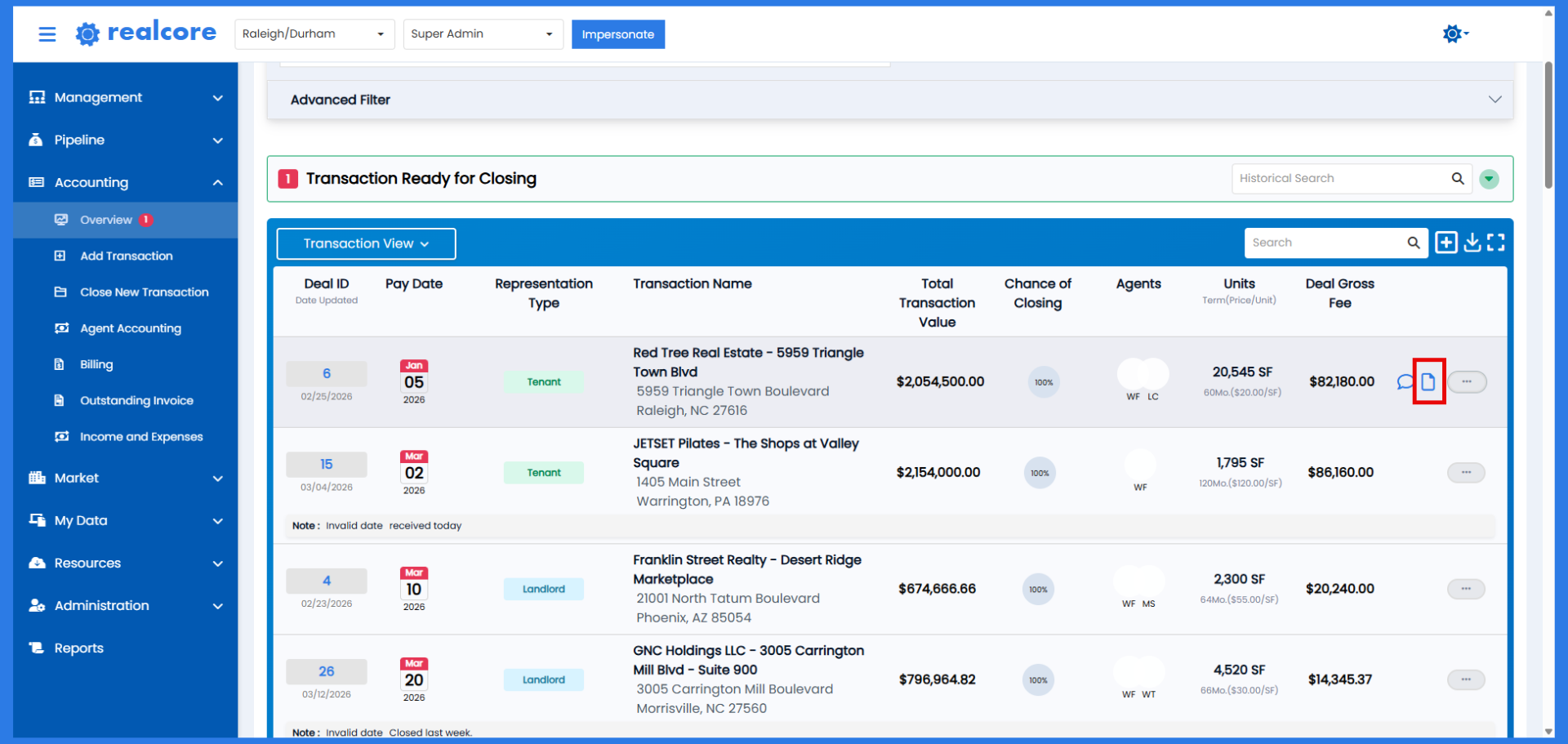Expand the table to fullscreen
Image resolution: width=1568 pixels, height=744 pixels.
coord(1496,243)
